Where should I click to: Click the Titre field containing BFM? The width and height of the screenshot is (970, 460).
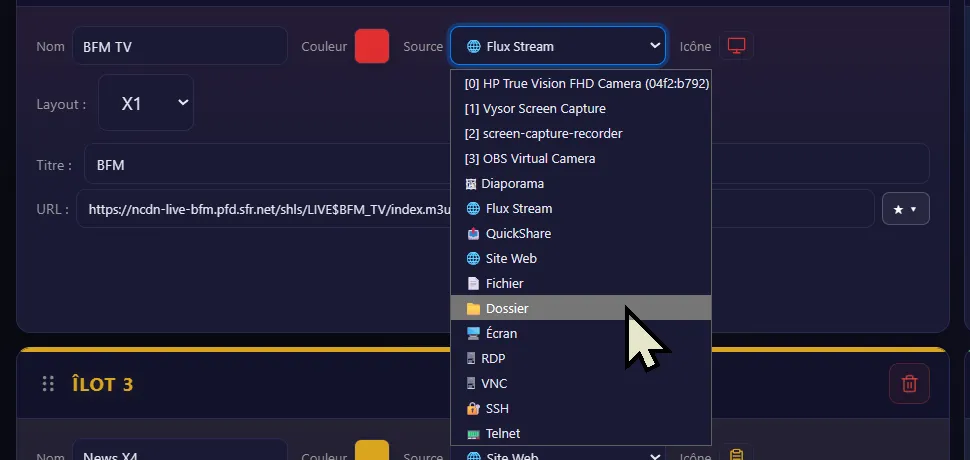pos(507,164)
